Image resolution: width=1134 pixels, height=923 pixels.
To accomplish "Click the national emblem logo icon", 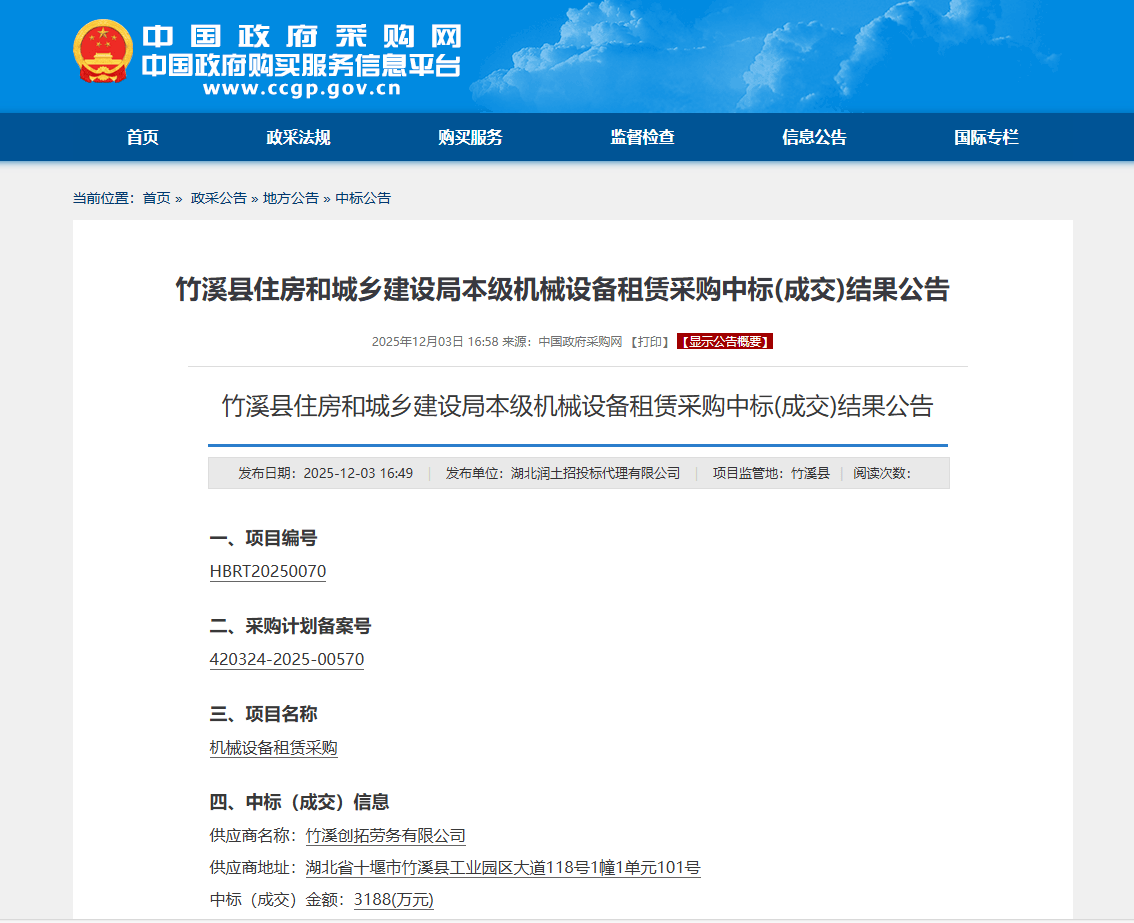I will click(103, 51).
